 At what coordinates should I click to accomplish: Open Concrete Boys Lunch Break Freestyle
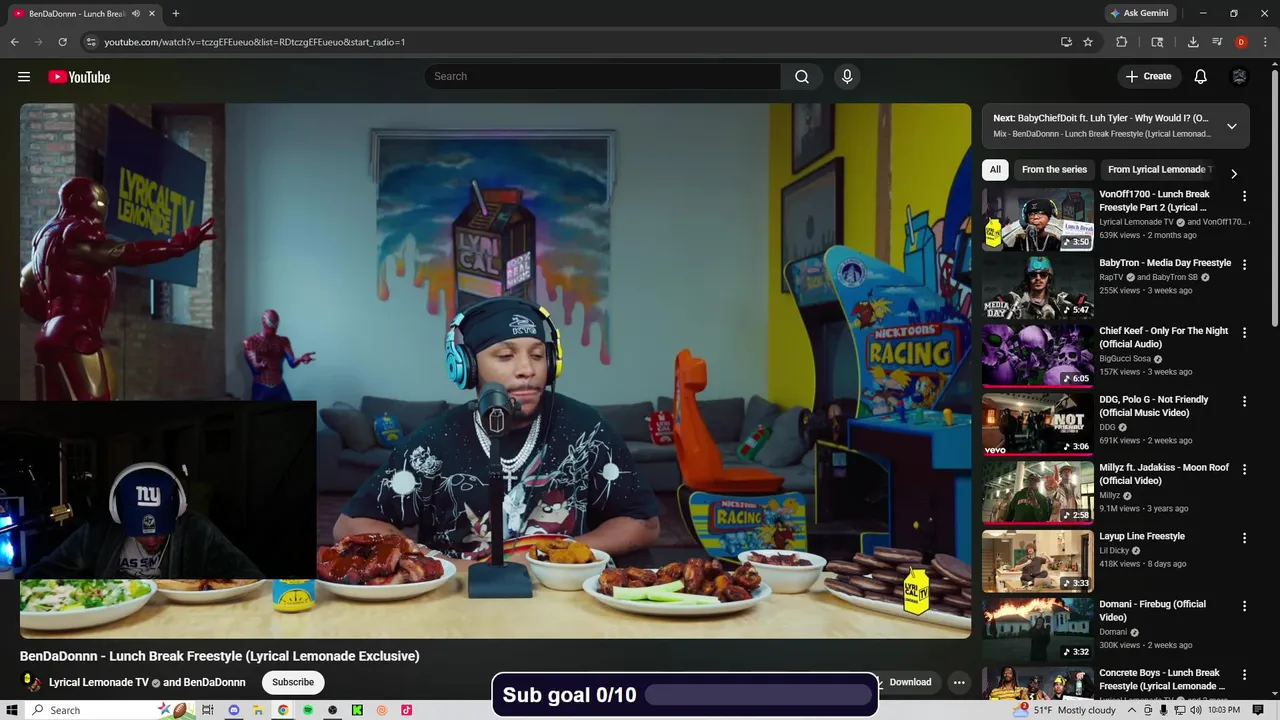[x=1160, y=679]
